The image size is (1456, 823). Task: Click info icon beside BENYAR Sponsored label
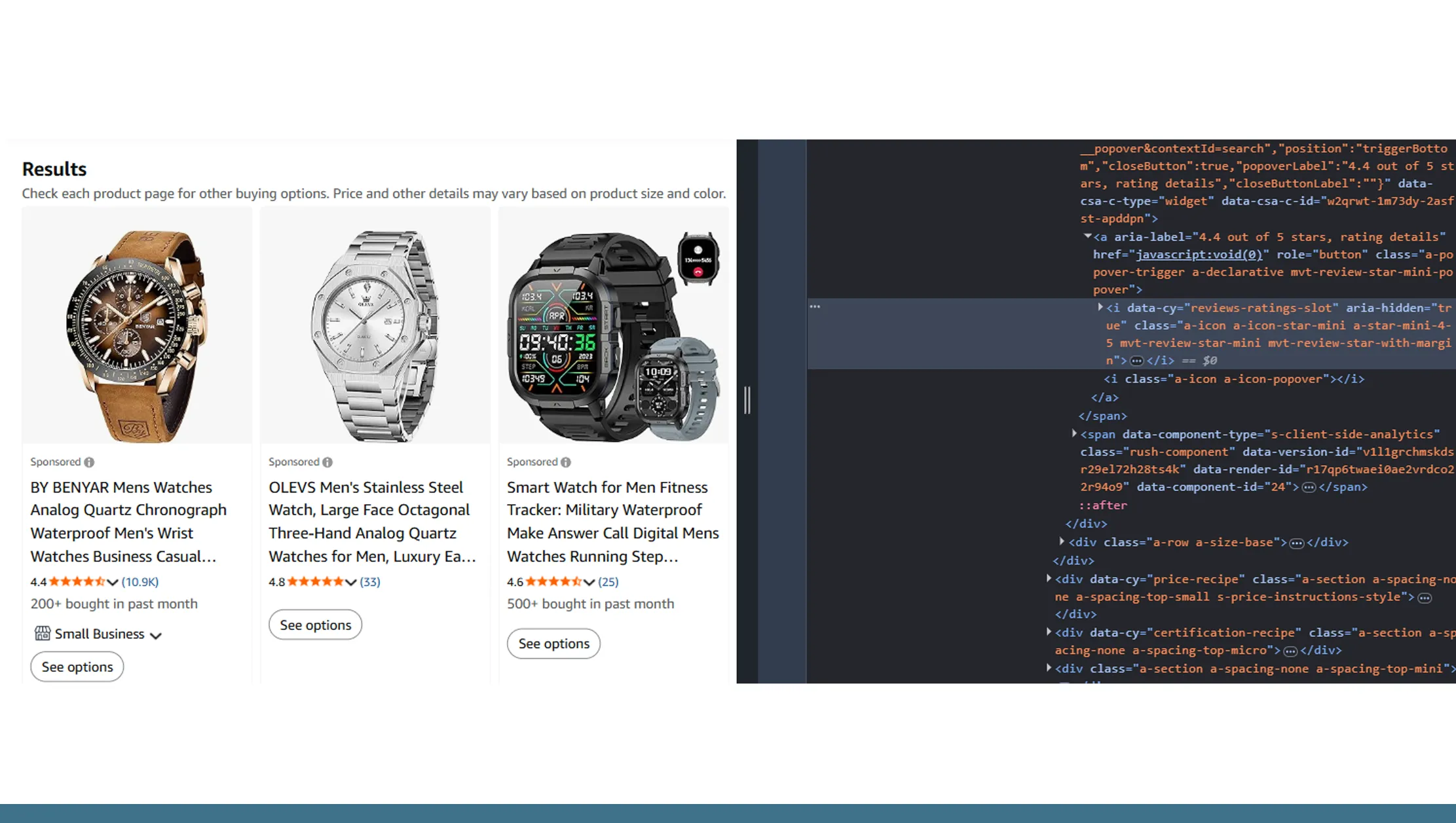click(89, 462)
